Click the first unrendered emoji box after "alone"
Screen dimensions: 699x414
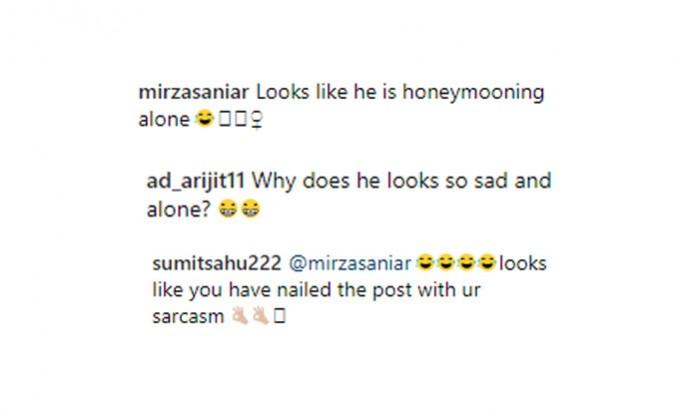pos(225,119)
